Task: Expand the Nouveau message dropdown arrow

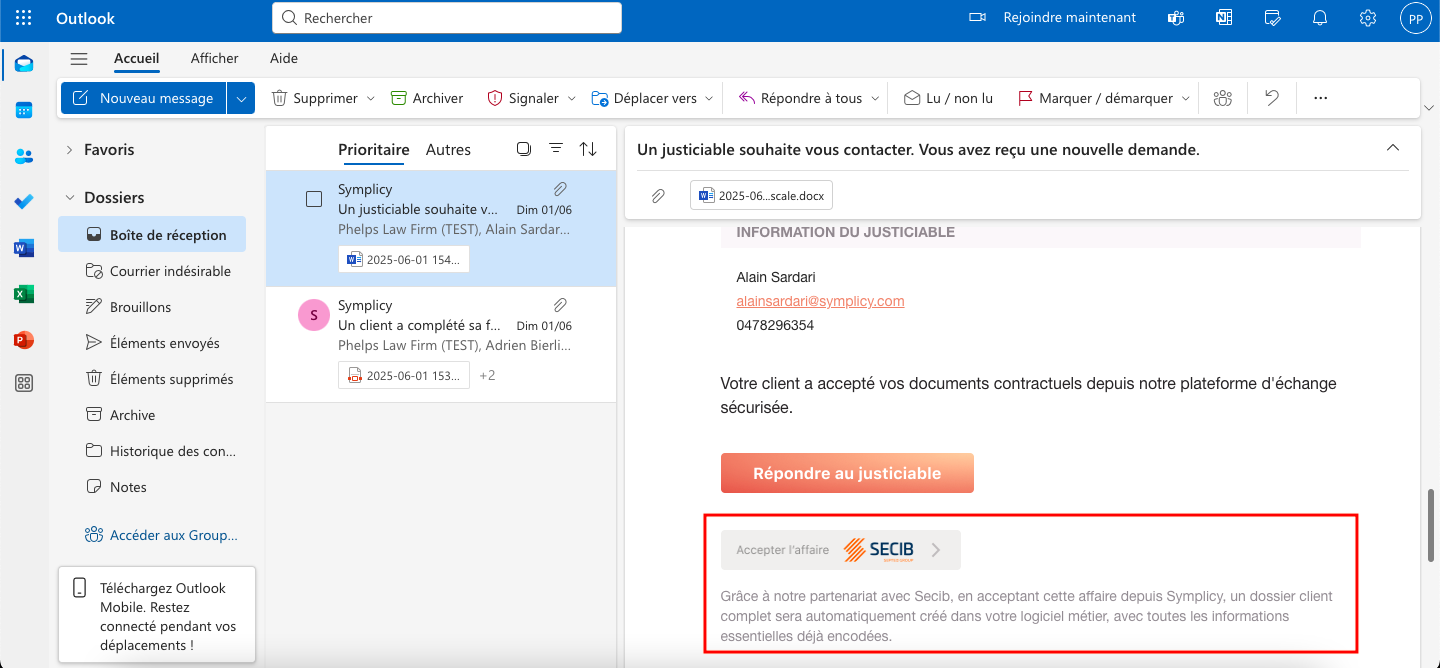Action: [241, 98]
